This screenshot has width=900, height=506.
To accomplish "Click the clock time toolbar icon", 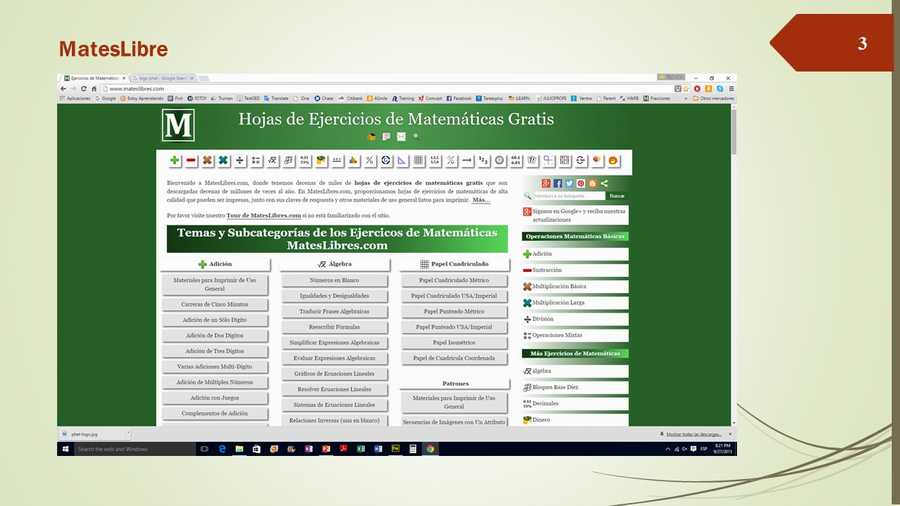I will [x=500, y=161].
